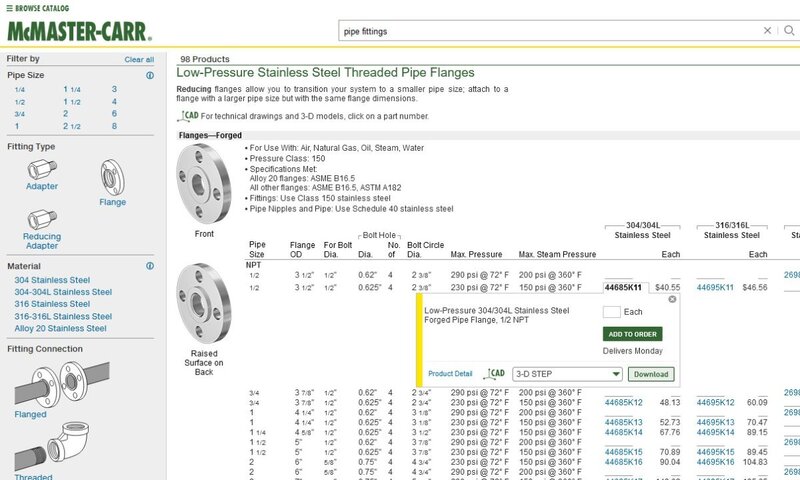The height and width of the screenshot is (480, 800).
Task: Click the Download button
Action: point(651,374)
